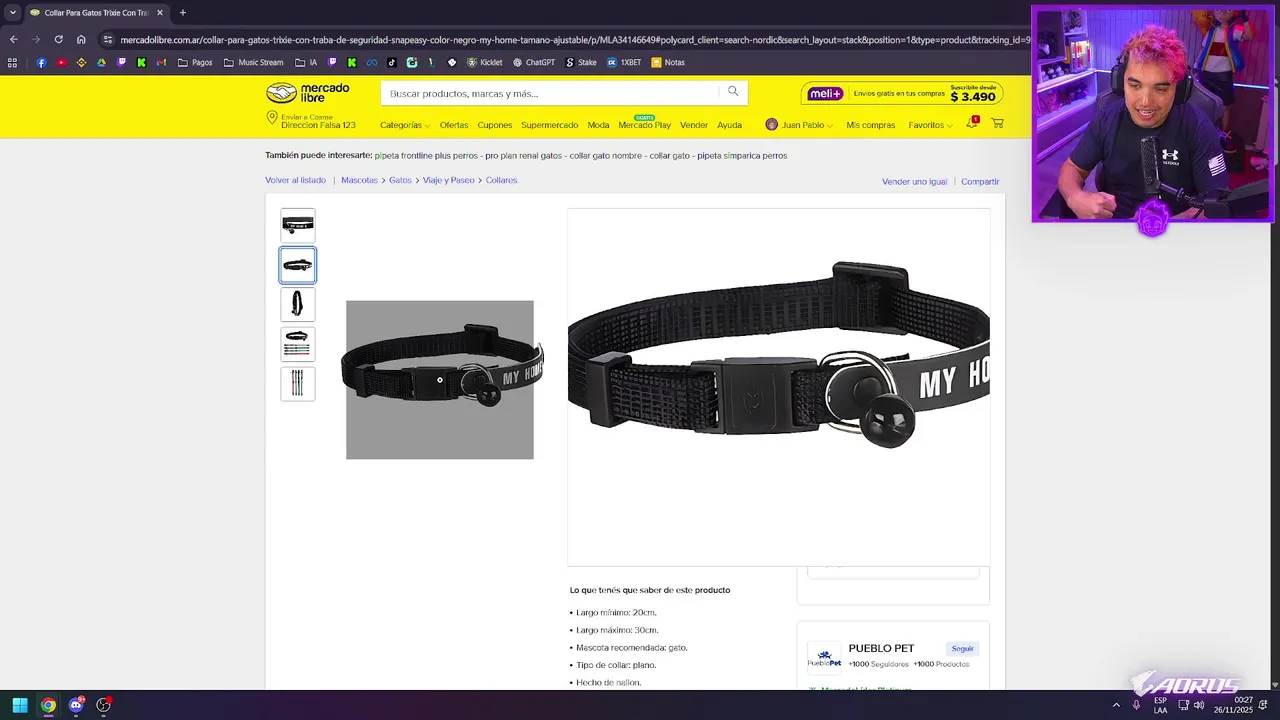Image resolution: width=1280 pixels, height=720 pixels.
Task: Open tab search dropdown arrow
Action: click(x=12, y=13)
